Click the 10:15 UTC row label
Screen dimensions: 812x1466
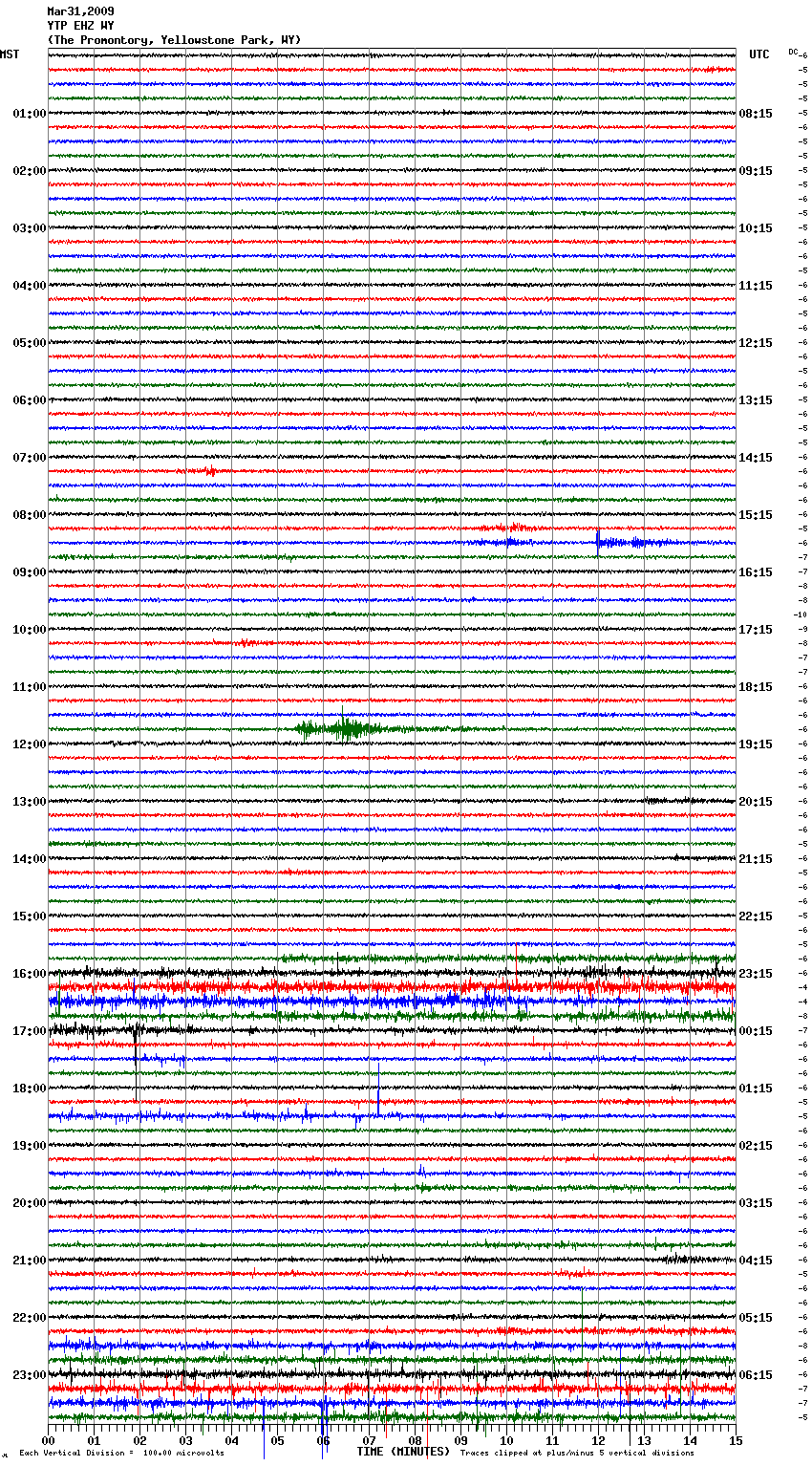coord(756,228)
